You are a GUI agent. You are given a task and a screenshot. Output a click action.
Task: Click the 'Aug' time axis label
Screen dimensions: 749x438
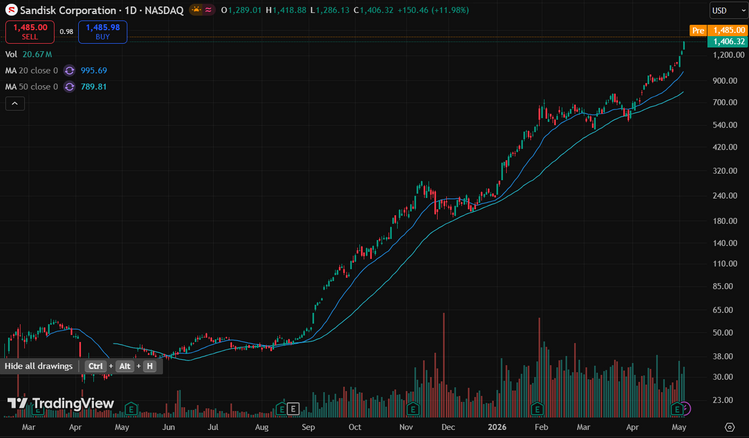tap(261, 427)
